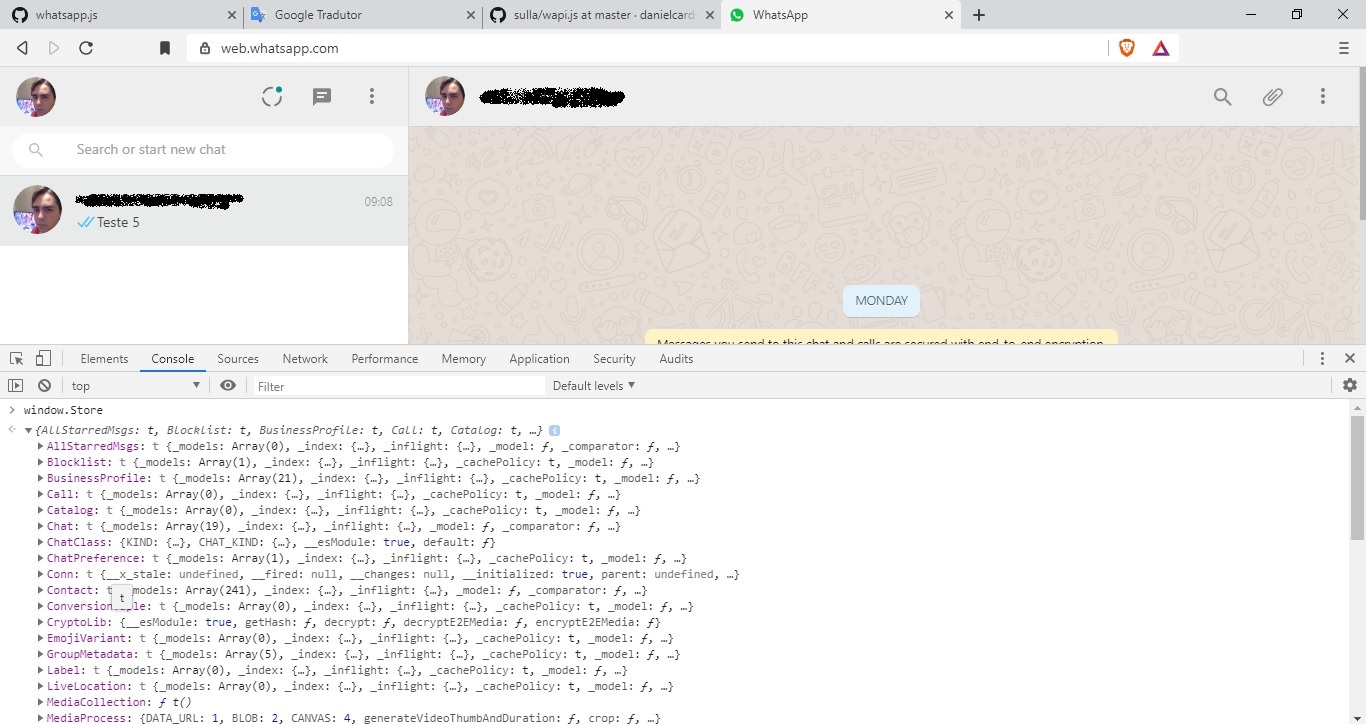1366x724 pixels.
Task: Toggle Brave Shields in the address bar
Action: [1126, 47]
